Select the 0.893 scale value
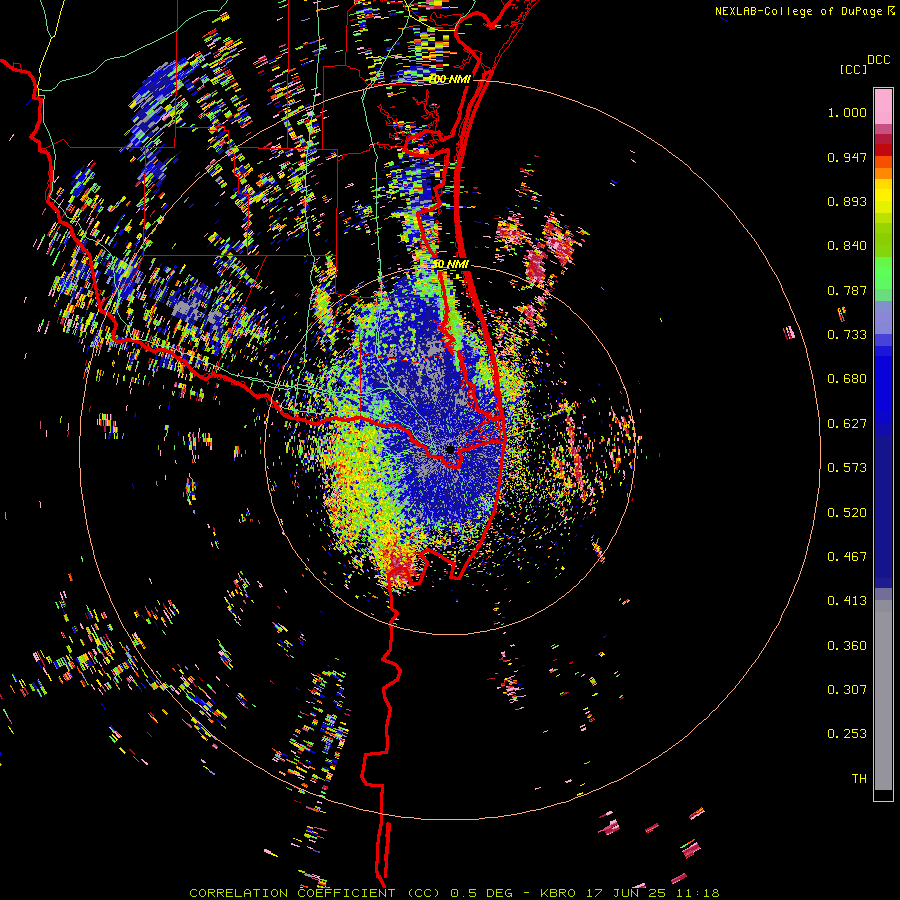900x900 pixels. click(847, 201)
